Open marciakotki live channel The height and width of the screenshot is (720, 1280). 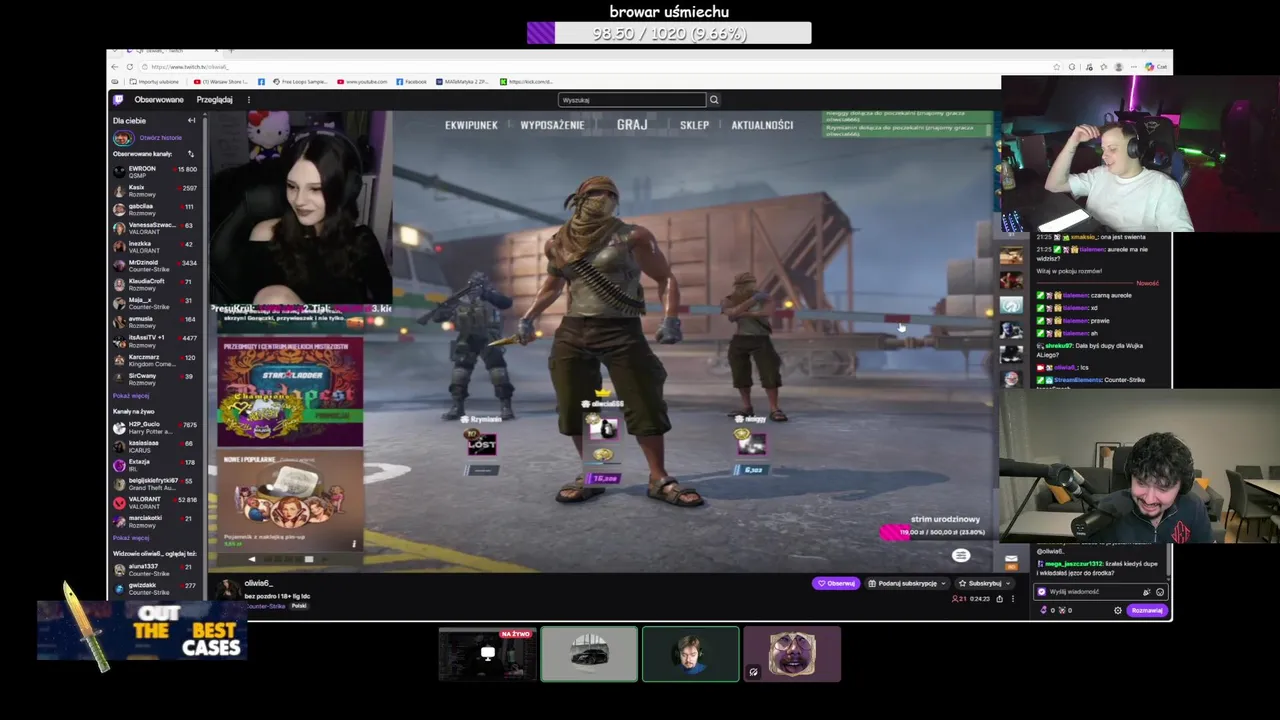(x=155, y=521)
